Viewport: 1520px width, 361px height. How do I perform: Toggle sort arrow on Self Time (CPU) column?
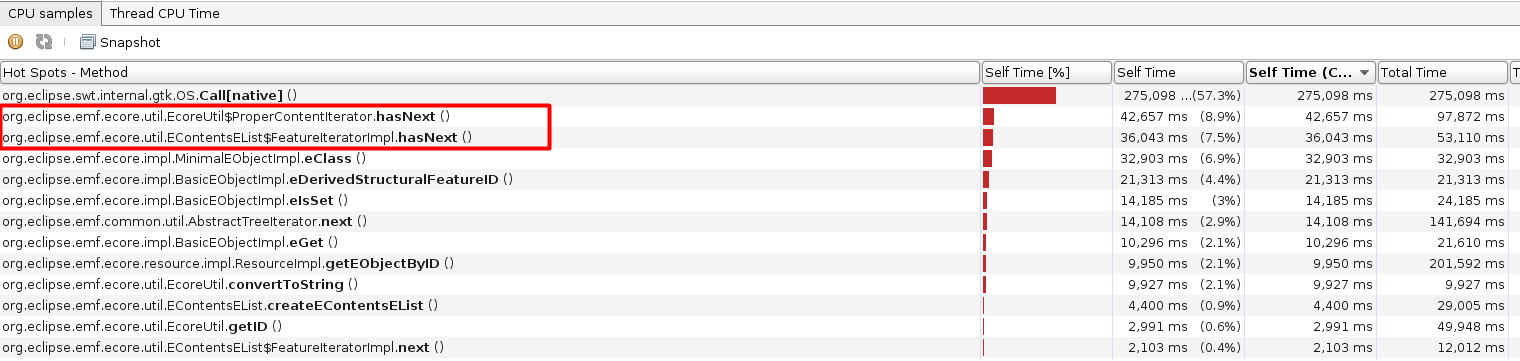pyautogui.click(x=1363, y=73)
